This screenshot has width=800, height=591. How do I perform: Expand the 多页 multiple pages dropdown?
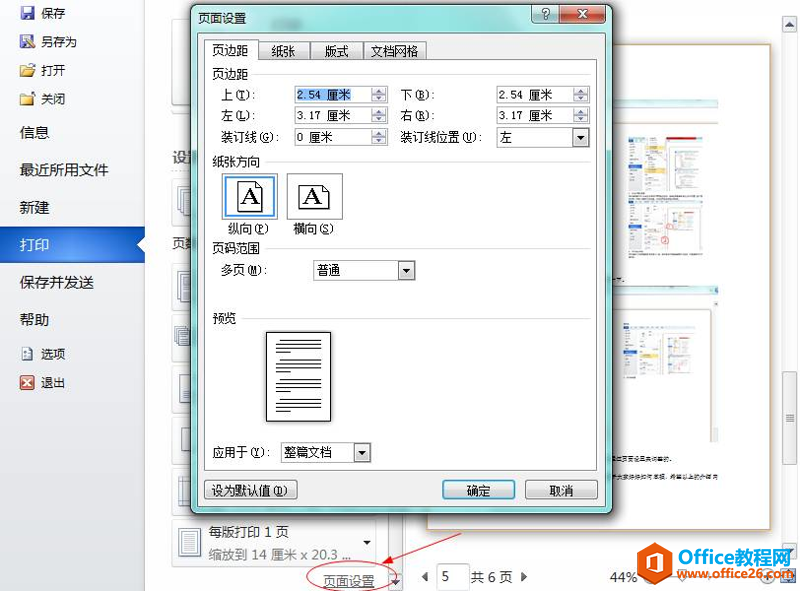(x=405, y=270)
